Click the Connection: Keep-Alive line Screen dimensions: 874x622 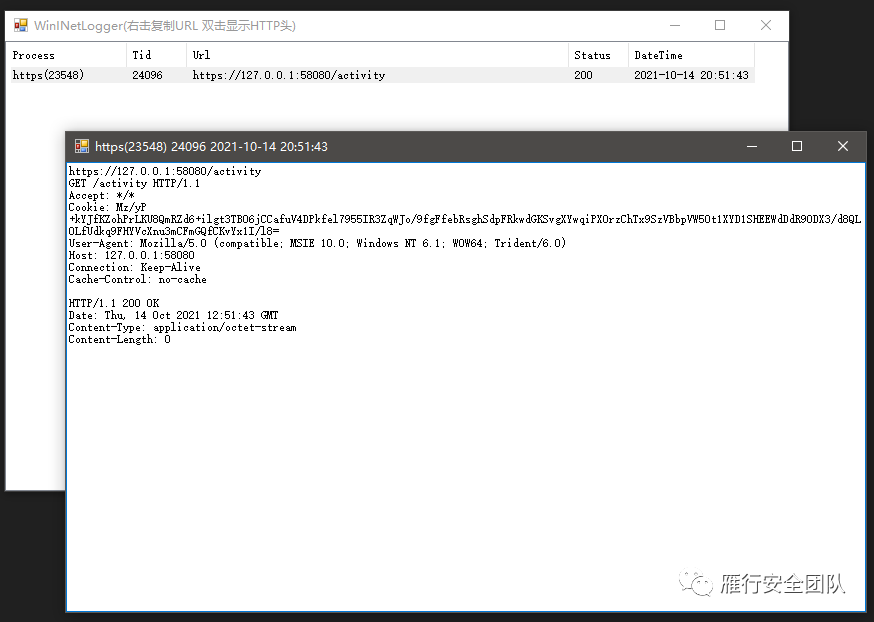tap(134, 268)
